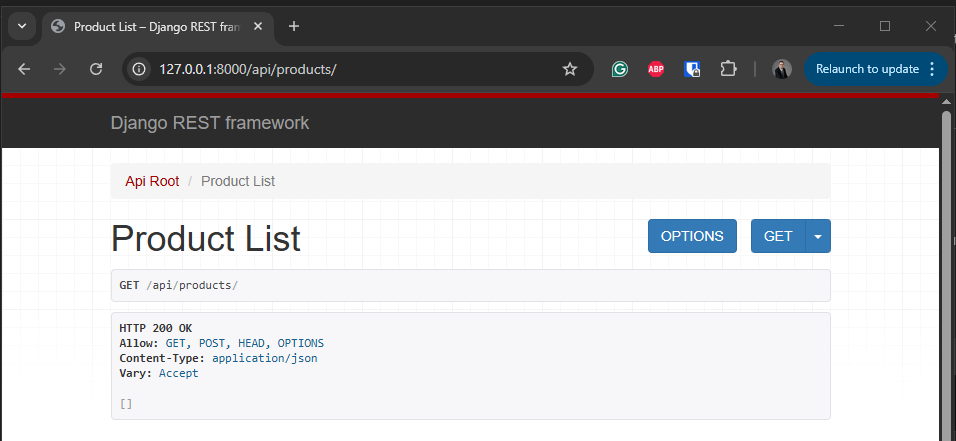The width and height of the screenshot is (956, 441).
Task: Click the Relaunch to update button
Action: [x=867, y=70]
